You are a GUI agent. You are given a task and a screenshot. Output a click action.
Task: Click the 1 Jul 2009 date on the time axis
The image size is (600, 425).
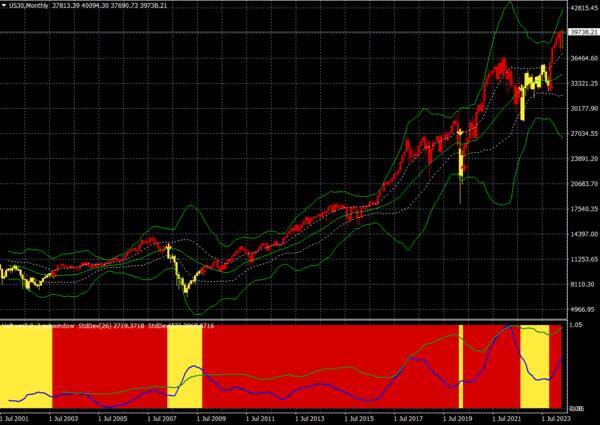click(211, 419)
